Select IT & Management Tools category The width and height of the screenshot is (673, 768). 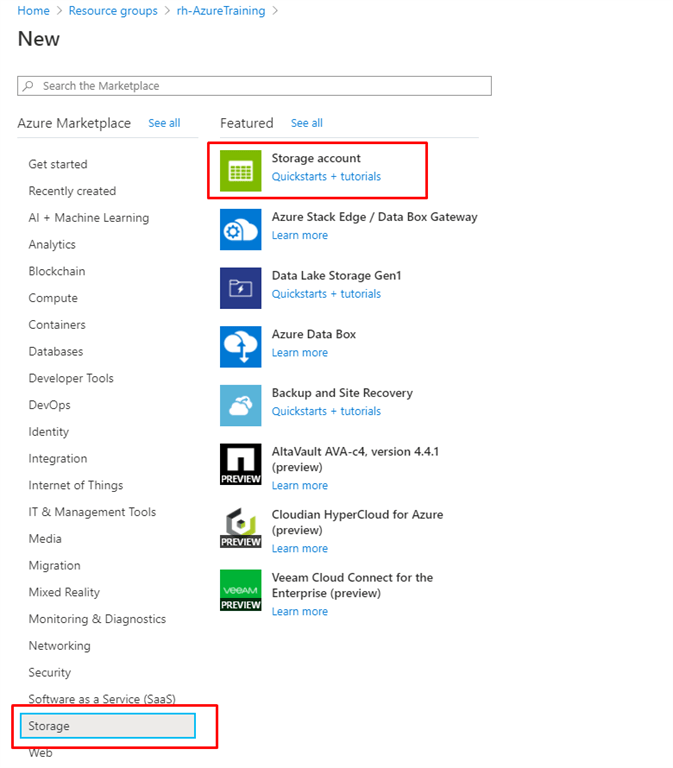92,512
